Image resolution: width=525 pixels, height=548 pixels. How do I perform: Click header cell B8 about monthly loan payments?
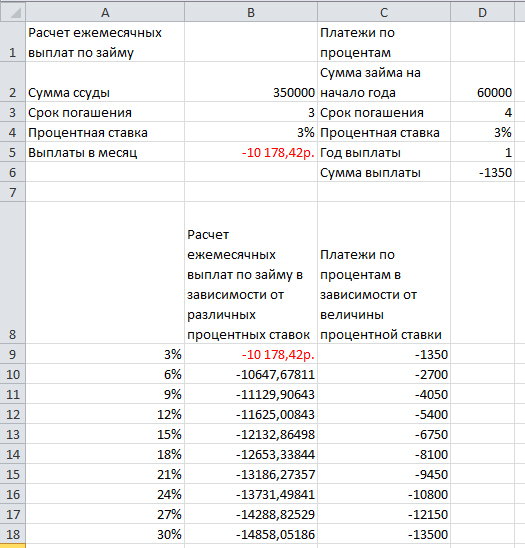(251, 273)
